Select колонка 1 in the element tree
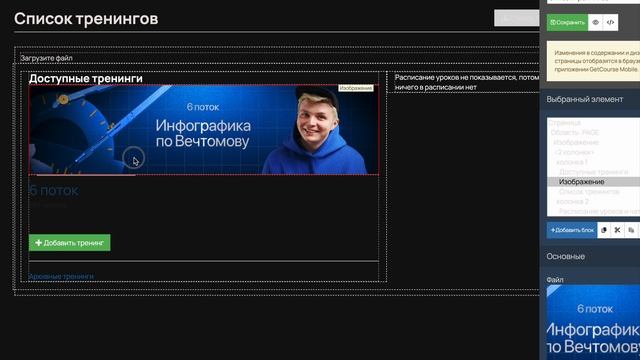640x360 pixels. pos(572,162)
